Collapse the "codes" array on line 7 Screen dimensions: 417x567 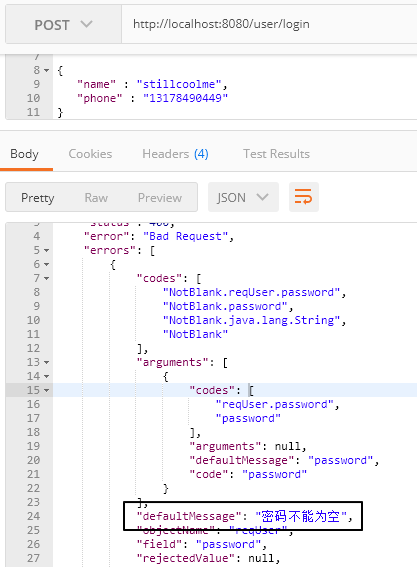[x=46, y=278]
